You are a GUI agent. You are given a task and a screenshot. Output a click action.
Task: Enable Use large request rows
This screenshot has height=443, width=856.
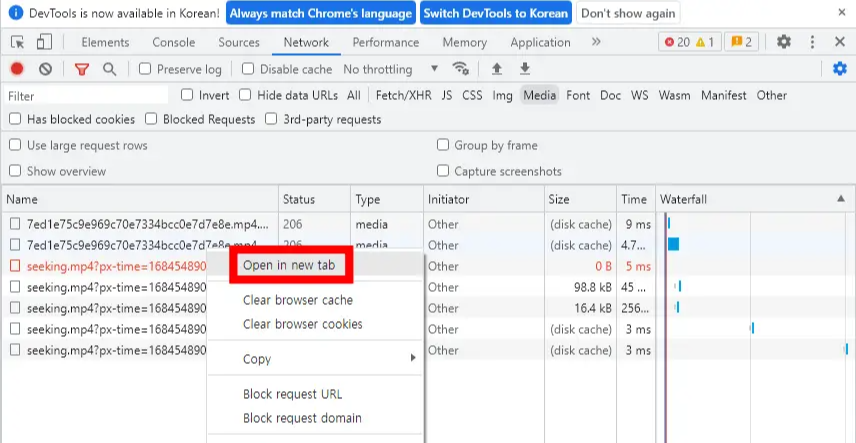[x=15, y=145]
